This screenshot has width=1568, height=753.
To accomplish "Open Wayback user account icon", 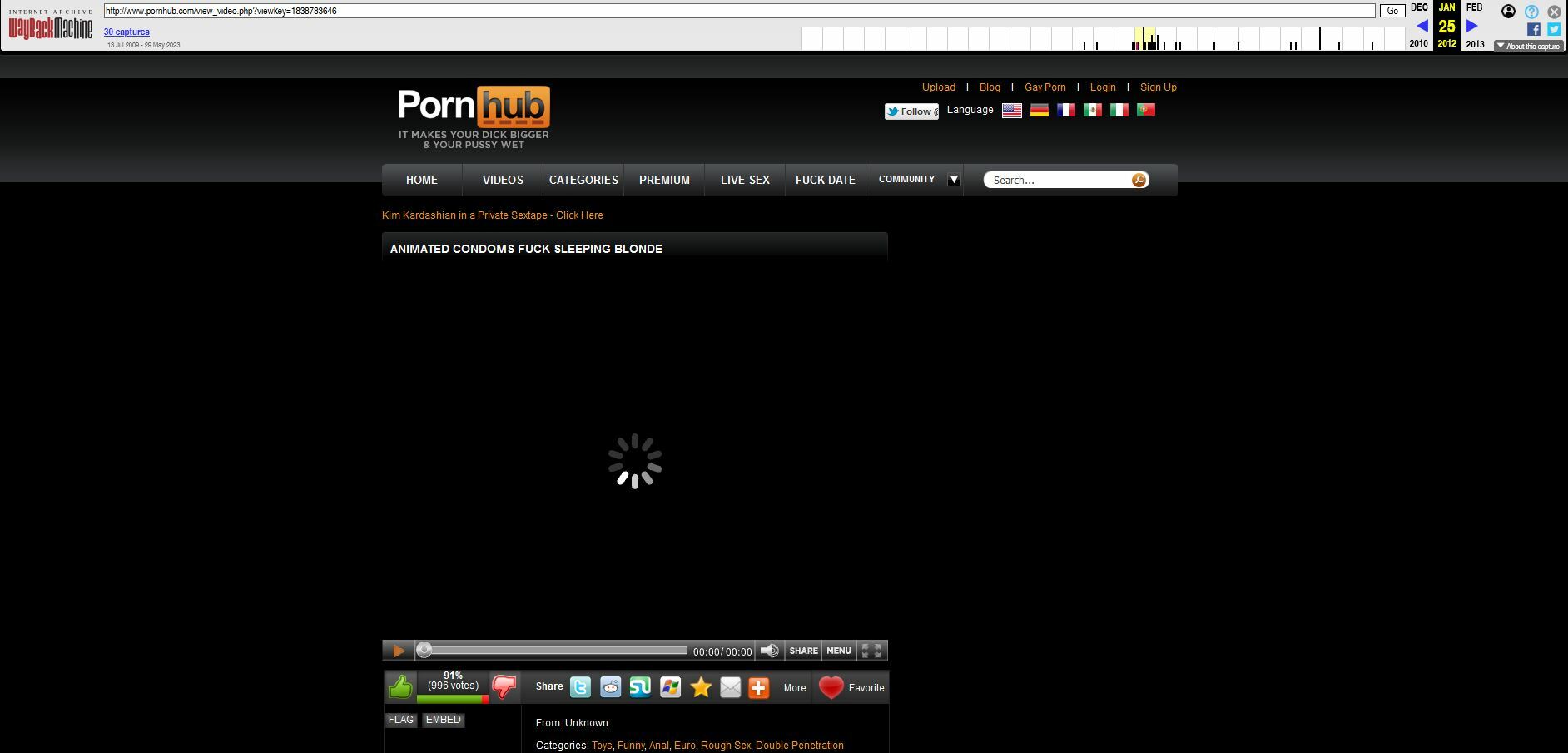I will (1508, 12).
